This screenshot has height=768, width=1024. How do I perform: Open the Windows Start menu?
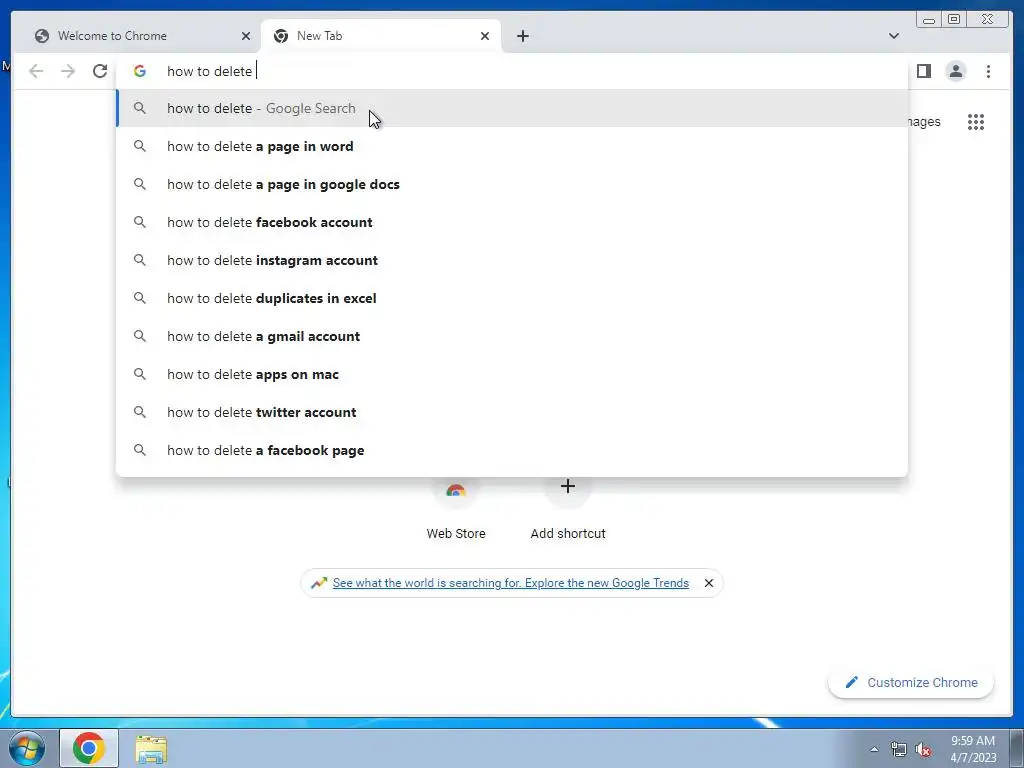click(x=27, y=748)
